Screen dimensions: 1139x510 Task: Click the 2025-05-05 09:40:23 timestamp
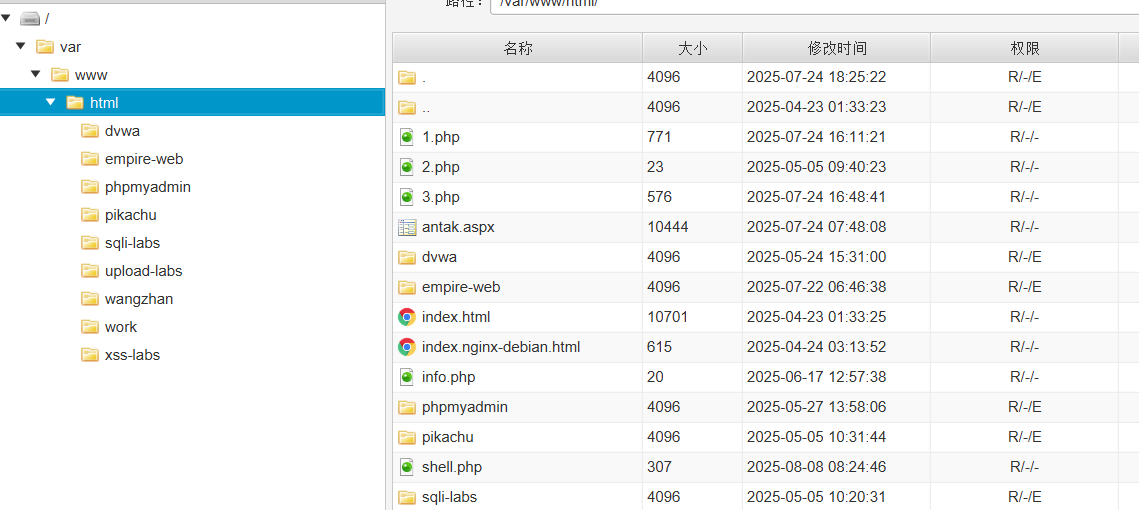point(816,167)
